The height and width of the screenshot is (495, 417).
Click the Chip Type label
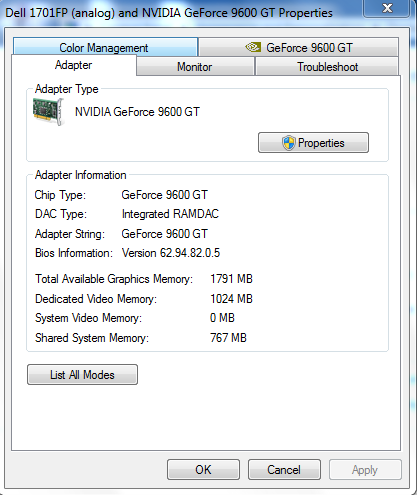pos(60,195)
